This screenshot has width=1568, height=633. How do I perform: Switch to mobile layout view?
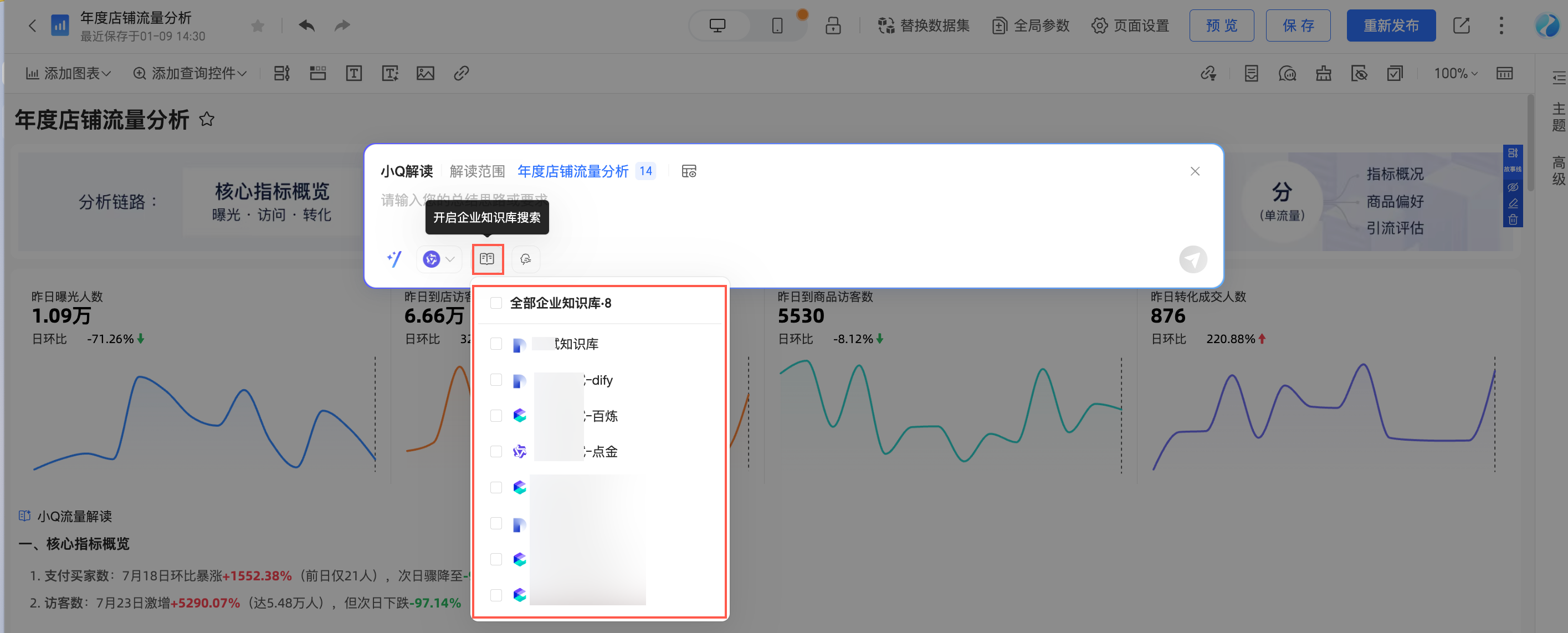pos(777,25)
